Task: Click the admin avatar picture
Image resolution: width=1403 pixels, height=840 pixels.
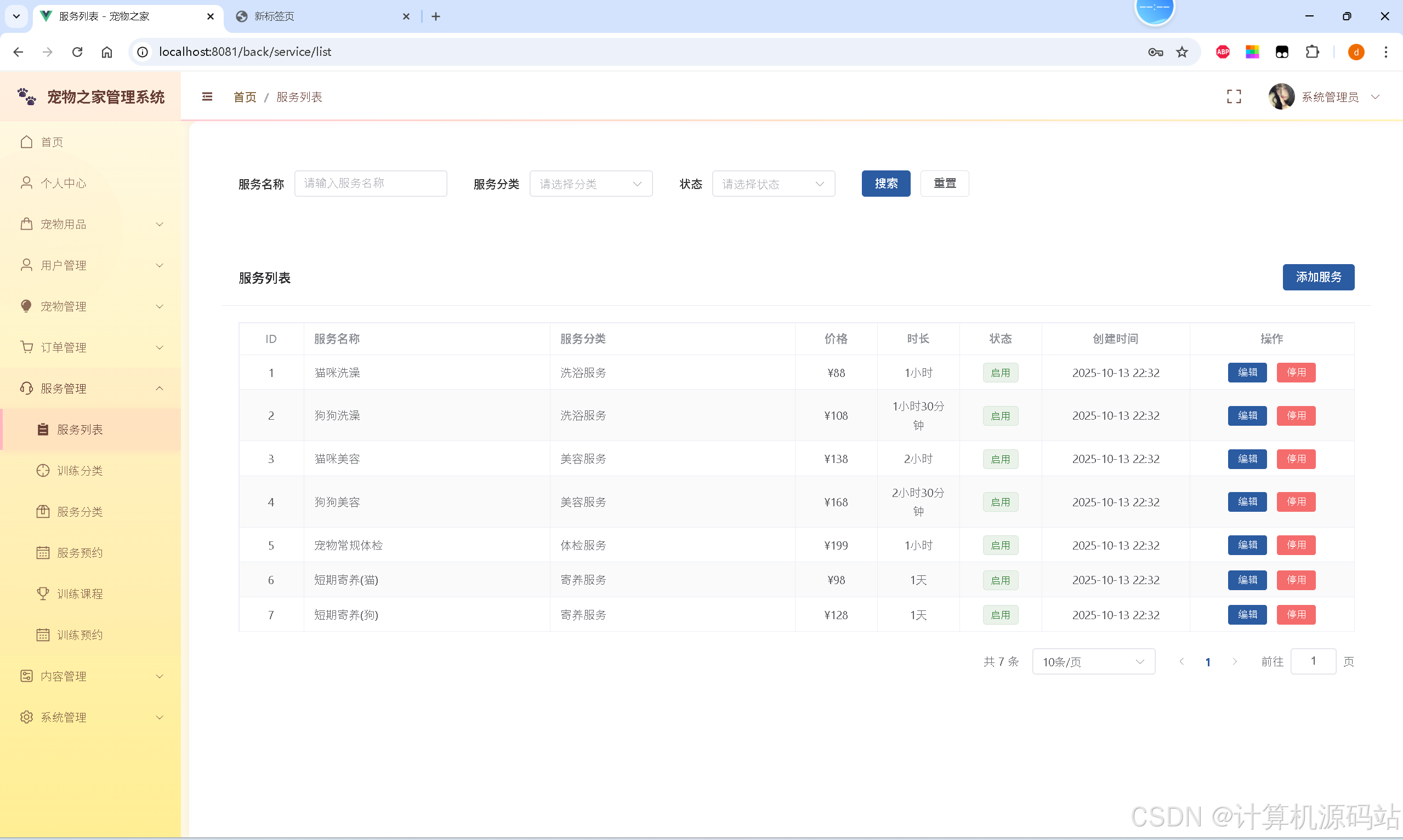Action: (1281, 97)
